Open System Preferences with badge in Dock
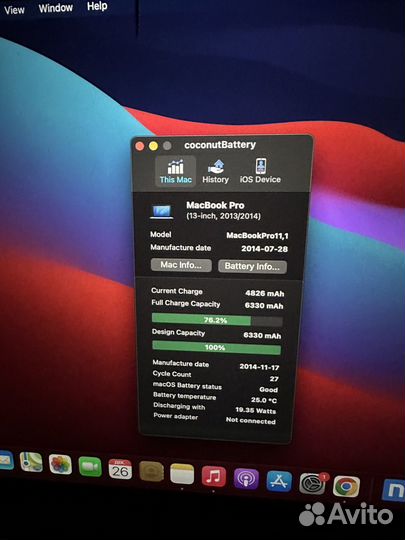The image size is (405, 540). pos(312,484)
